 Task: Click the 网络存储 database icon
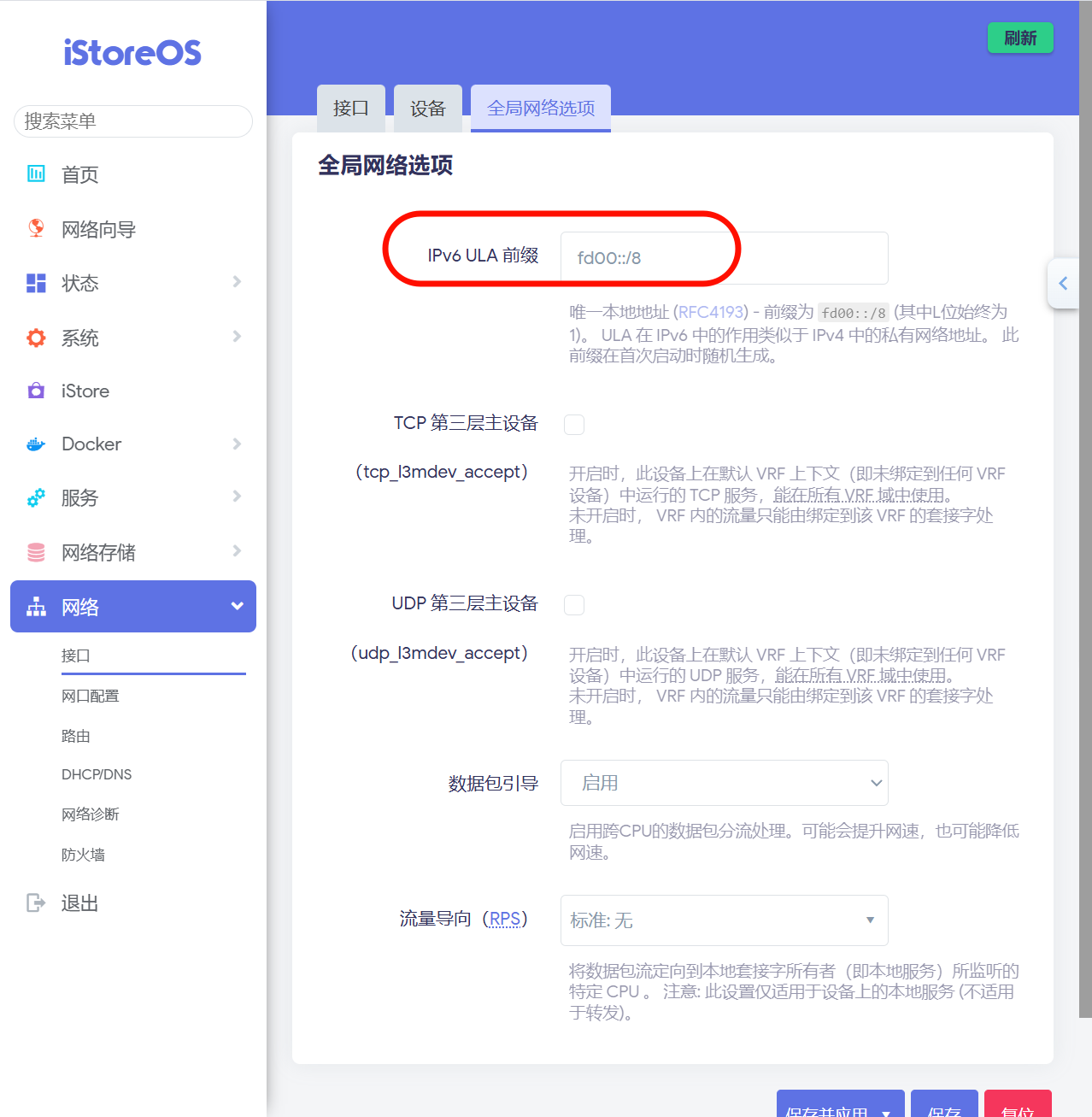pyautogui.click(x=36, y=552)
